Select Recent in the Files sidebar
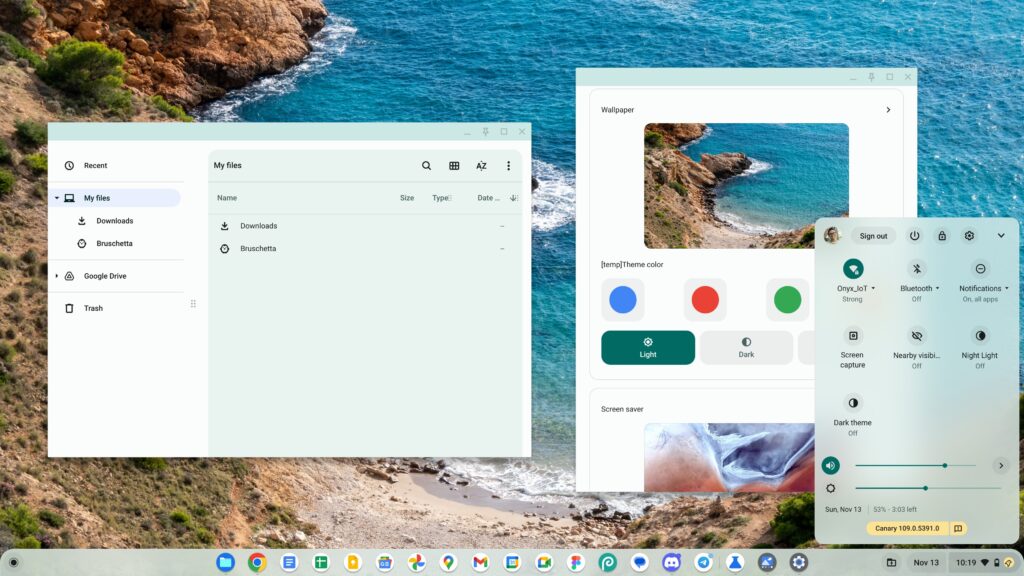The width and height of the screenshot is (1024, 576). (x=94, y=165)
